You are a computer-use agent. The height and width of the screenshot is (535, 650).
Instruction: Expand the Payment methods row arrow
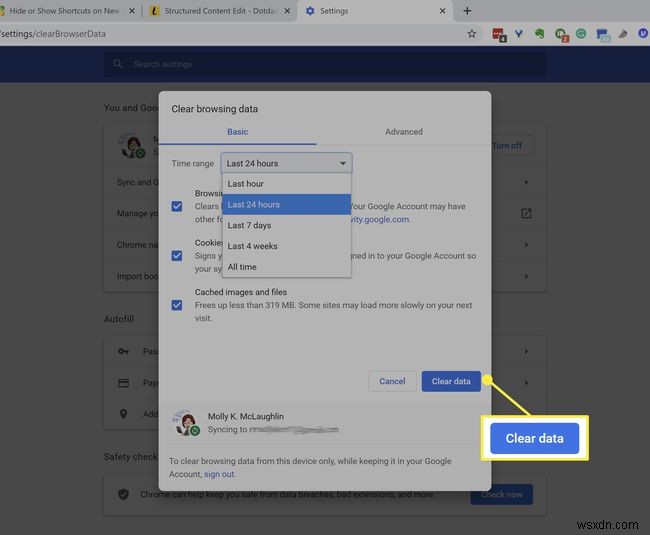tap(526, 383)
